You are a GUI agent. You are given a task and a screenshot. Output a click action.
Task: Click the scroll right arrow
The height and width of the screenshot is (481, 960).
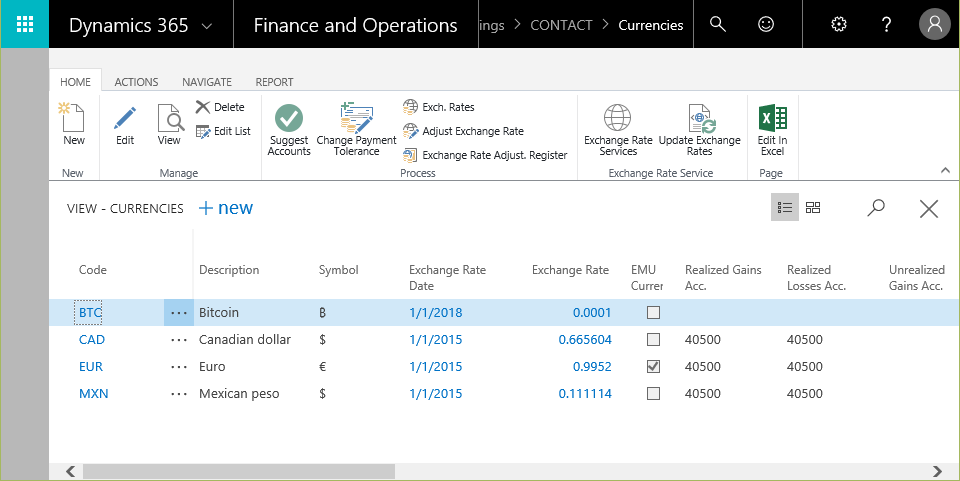click(937, 471)
